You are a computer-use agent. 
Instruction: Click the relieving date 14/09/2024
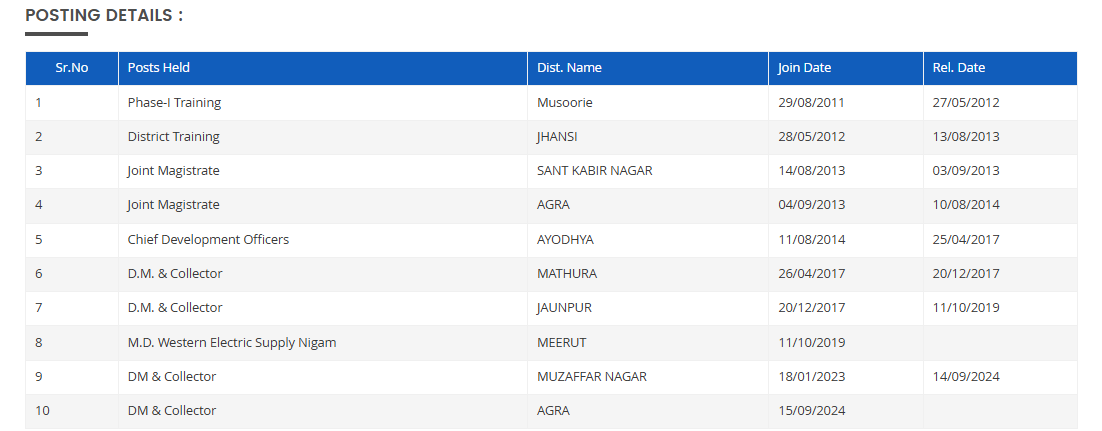click(x=965, y=377)
